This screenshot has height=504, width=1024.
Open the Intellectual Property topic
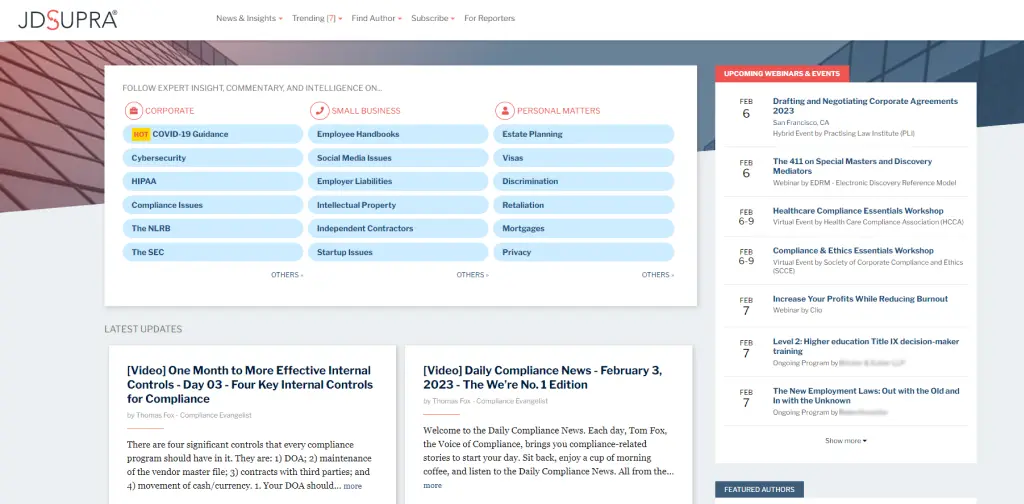click(x=398, y=205)
